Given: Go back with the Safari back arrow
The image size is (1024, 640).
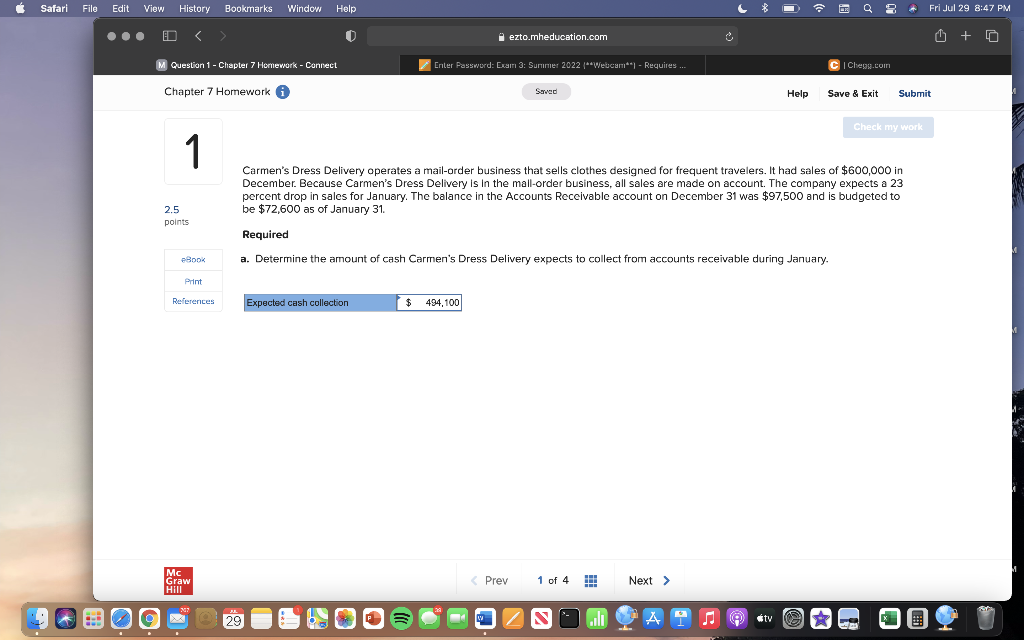Looking at the screenshot, I should coord(198,37).
